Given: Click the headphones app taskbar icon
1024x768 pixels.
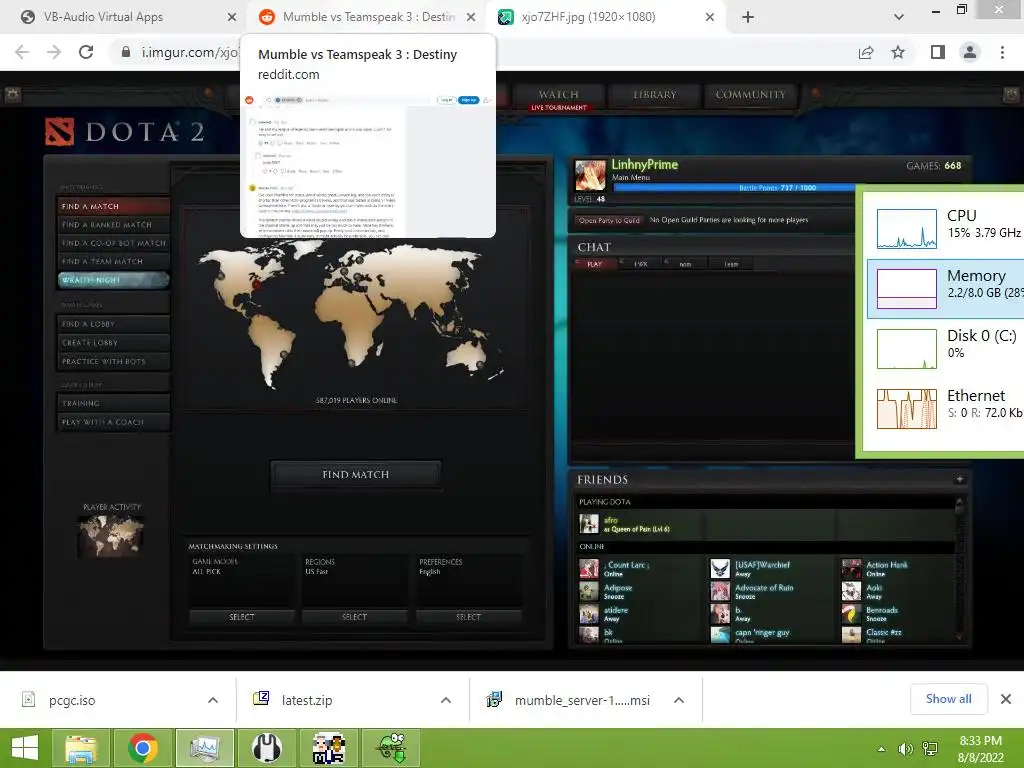Looking at the screenshot, I should (266, 748).
